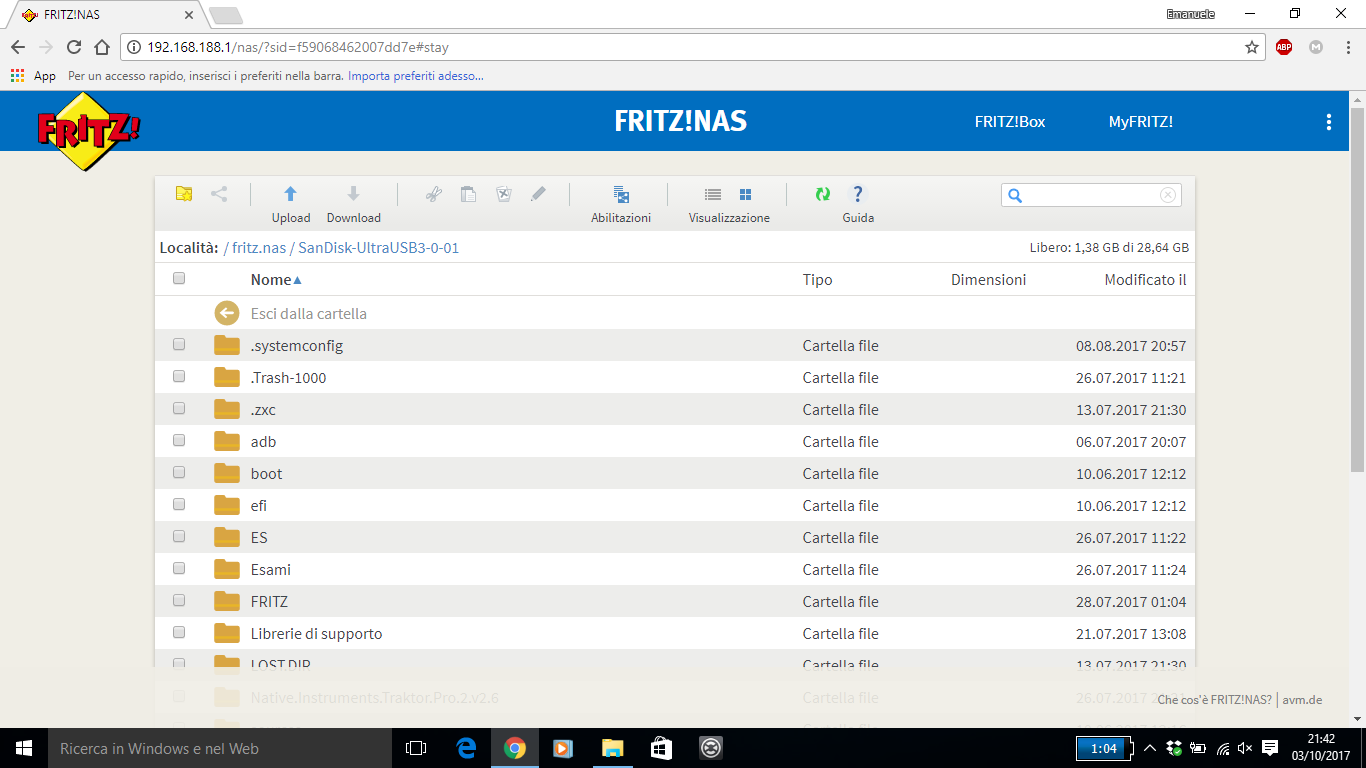Click Windows search box on taskbar
1366x768 pixels.
click(219, 748)
